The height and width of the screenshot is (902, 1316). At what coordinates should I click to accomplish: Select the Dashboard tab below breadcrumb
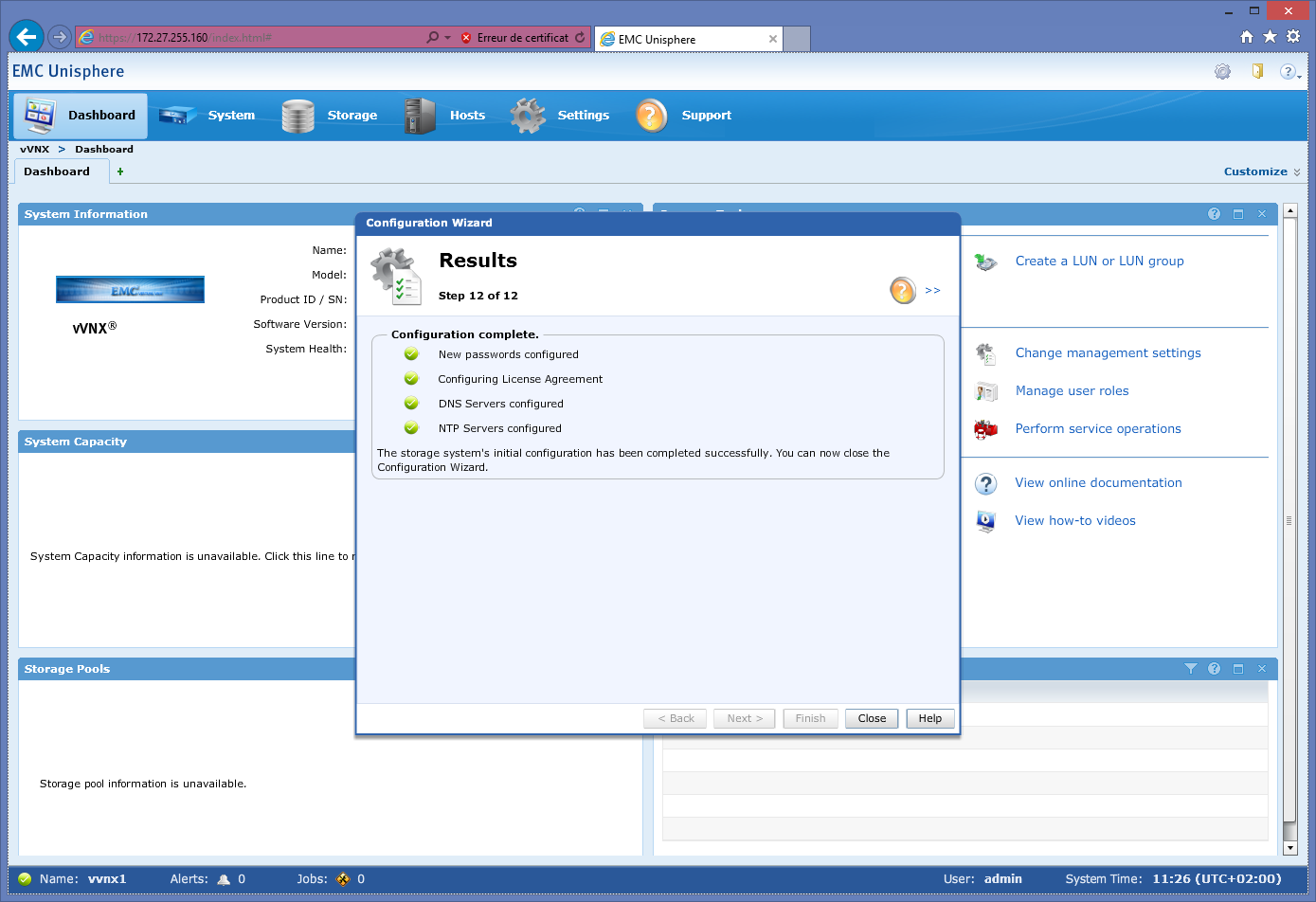tap(57, 172)
